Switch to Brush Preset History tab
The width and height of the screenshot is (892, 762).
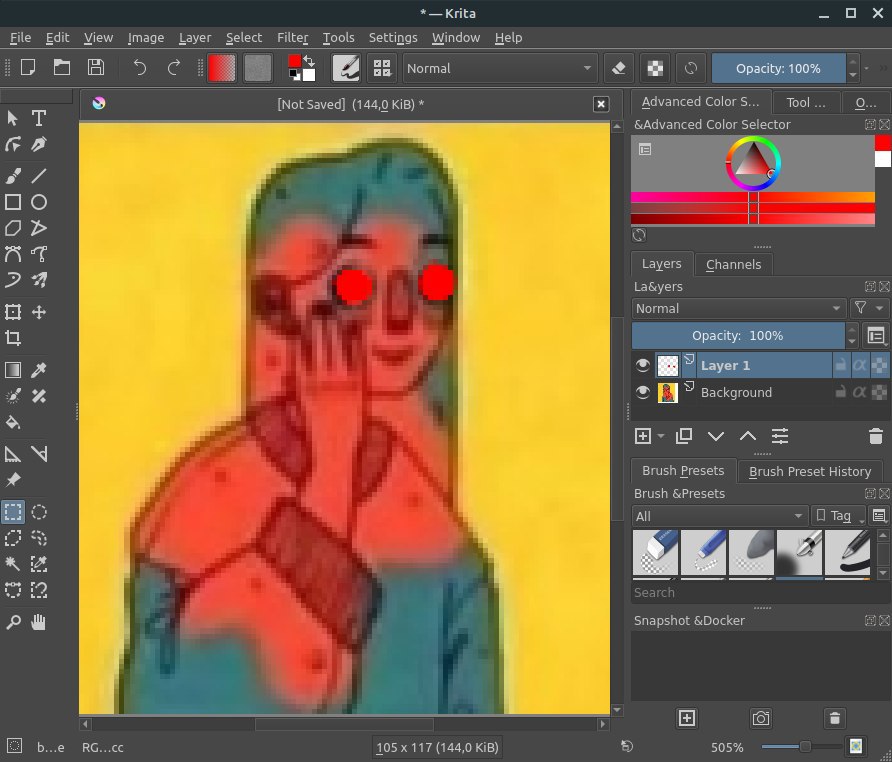tap(810, 471)
